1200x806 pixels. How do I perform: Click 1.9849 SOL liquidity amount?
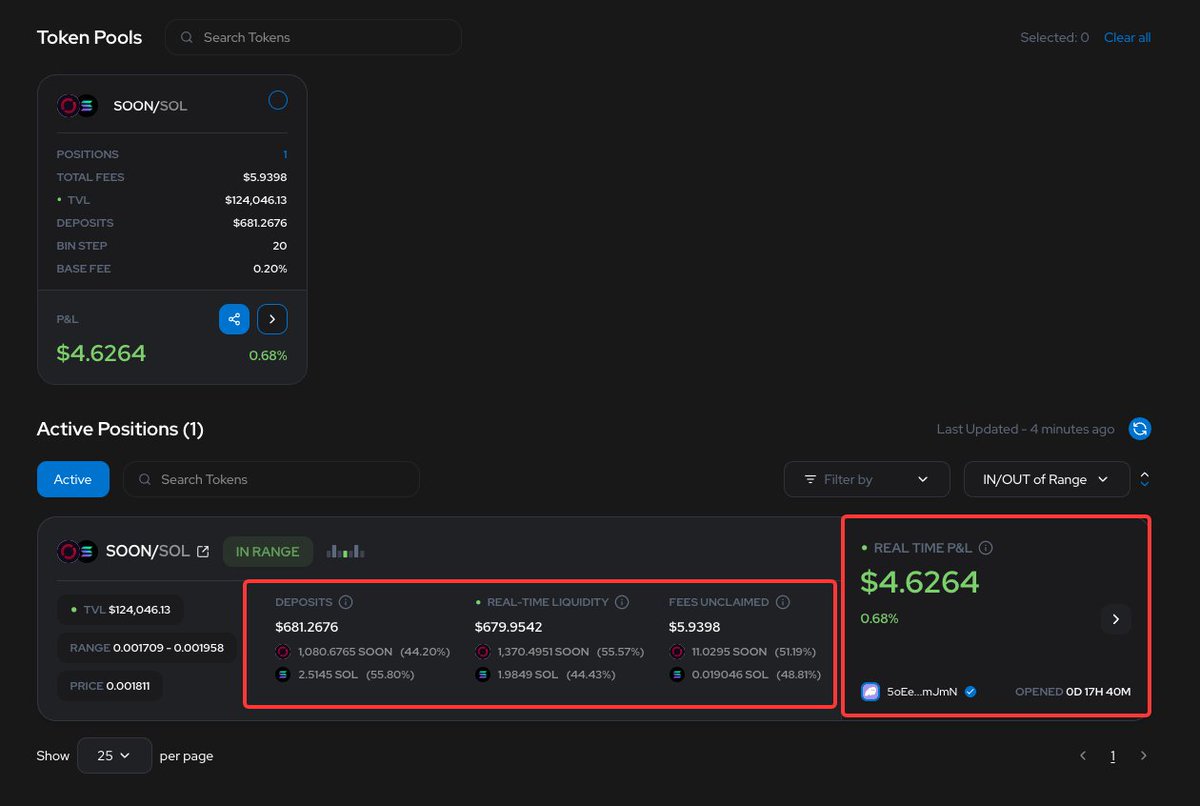[x=527, y=675]
